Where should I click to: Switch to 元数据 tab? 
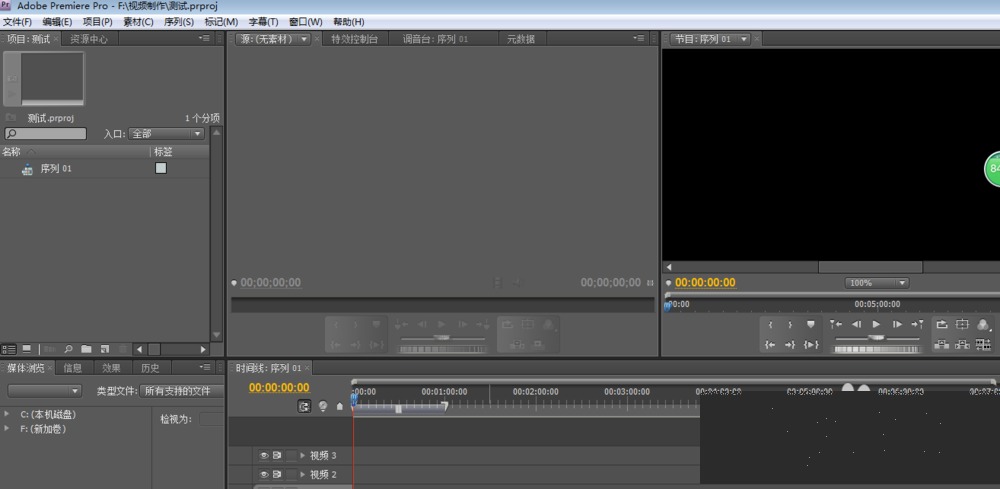coord(521,39)
